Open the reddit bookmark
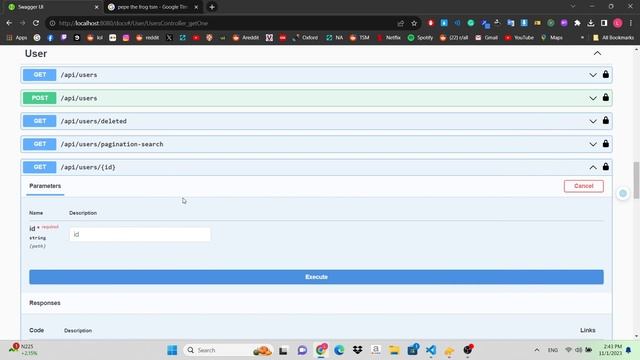The height and width of the screenshot is (360, 640). point(148,38)
